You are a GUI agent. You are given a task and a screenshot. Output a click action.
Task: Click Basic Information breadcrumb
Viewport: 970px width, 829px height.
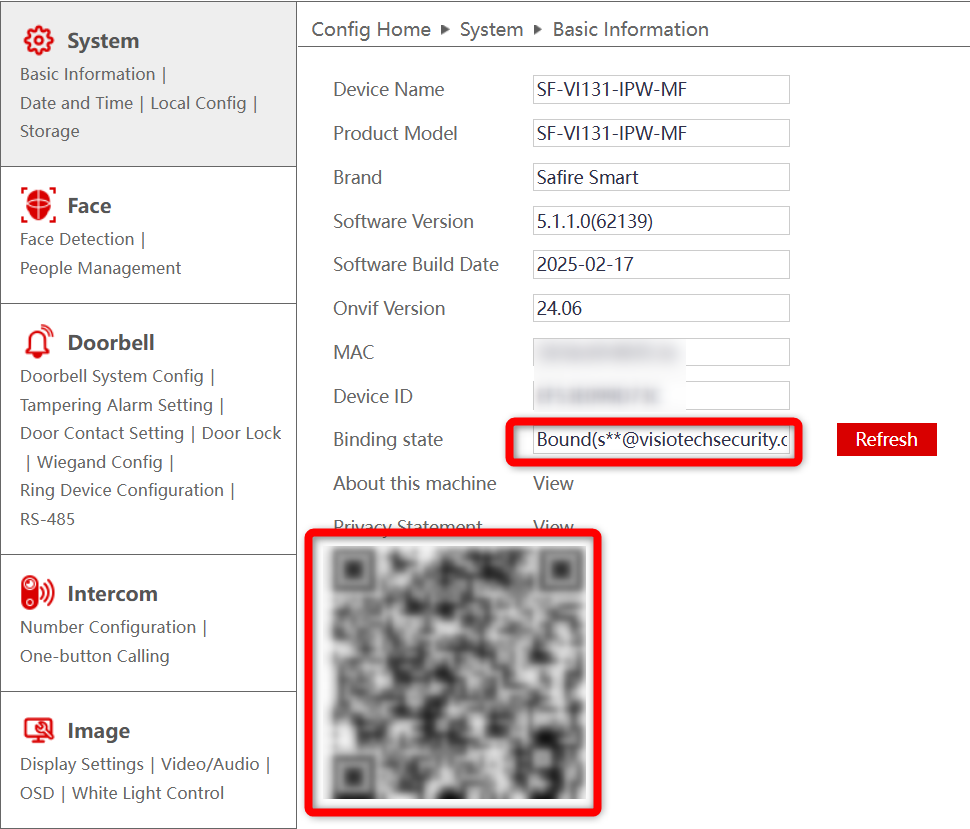[631, 30]
